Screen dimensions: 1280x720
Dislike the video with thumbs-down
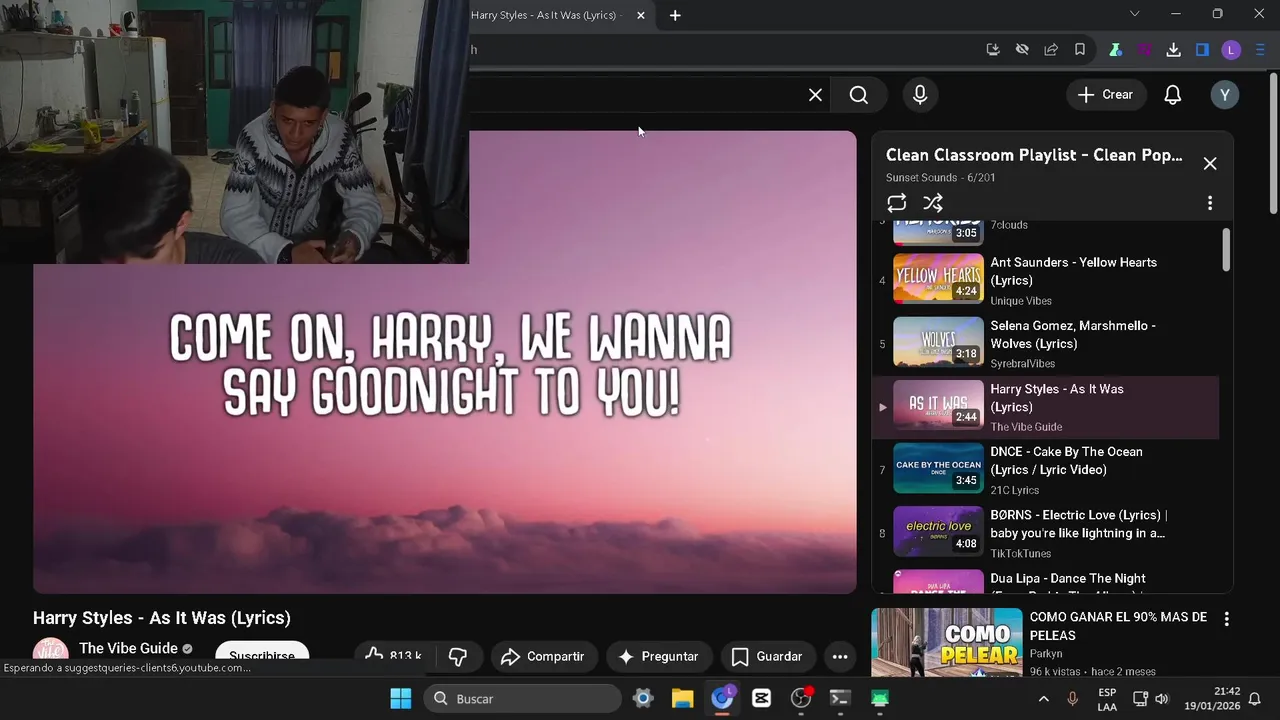click(458, 656)
